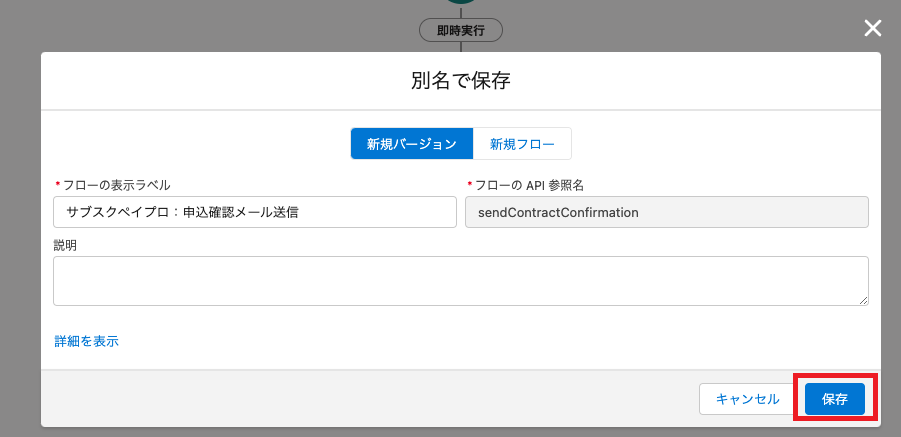Click the フローの表示ラベル field label

(117, 185)
